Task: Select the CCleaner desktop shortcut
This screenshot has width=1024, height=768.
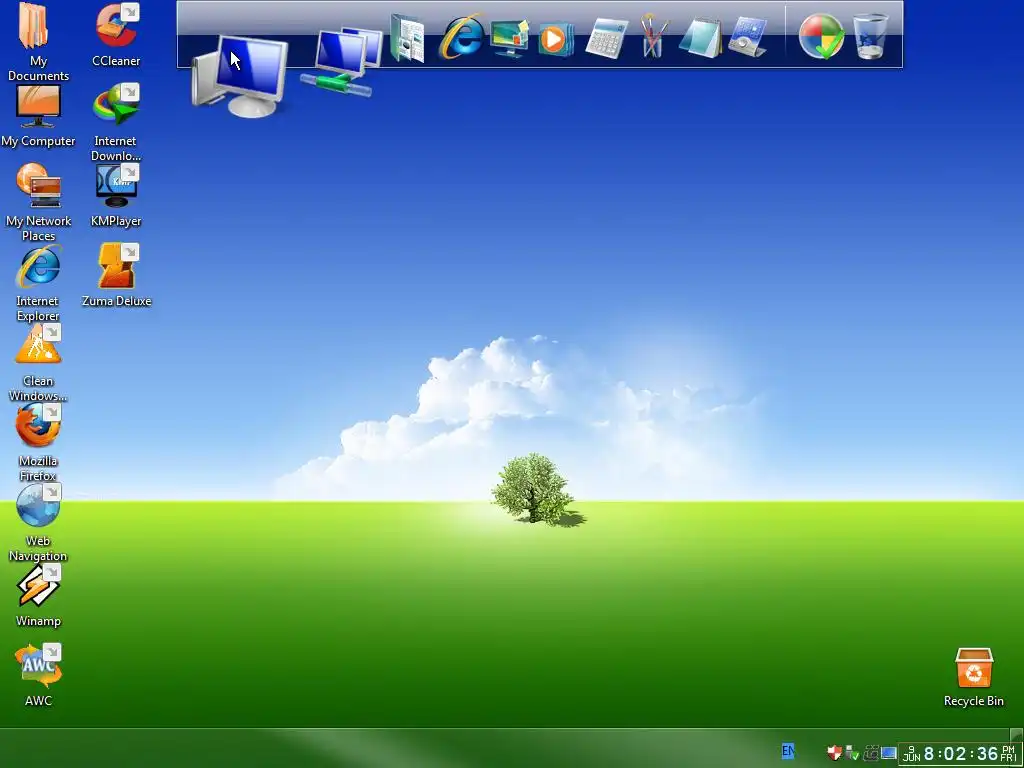Action: (x=116, y=26)
